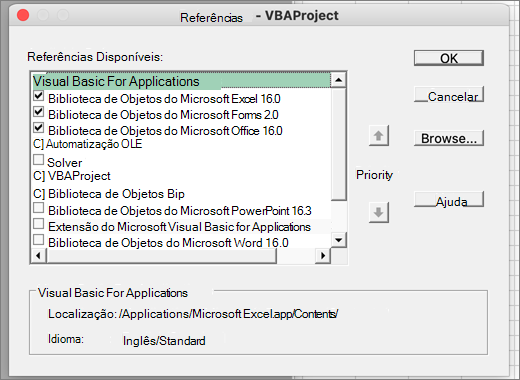Image resolution: width=520 pixels, height=380 pixels.
Task: Click the horizontal scroll left arrow
Action: pos(38,256)
